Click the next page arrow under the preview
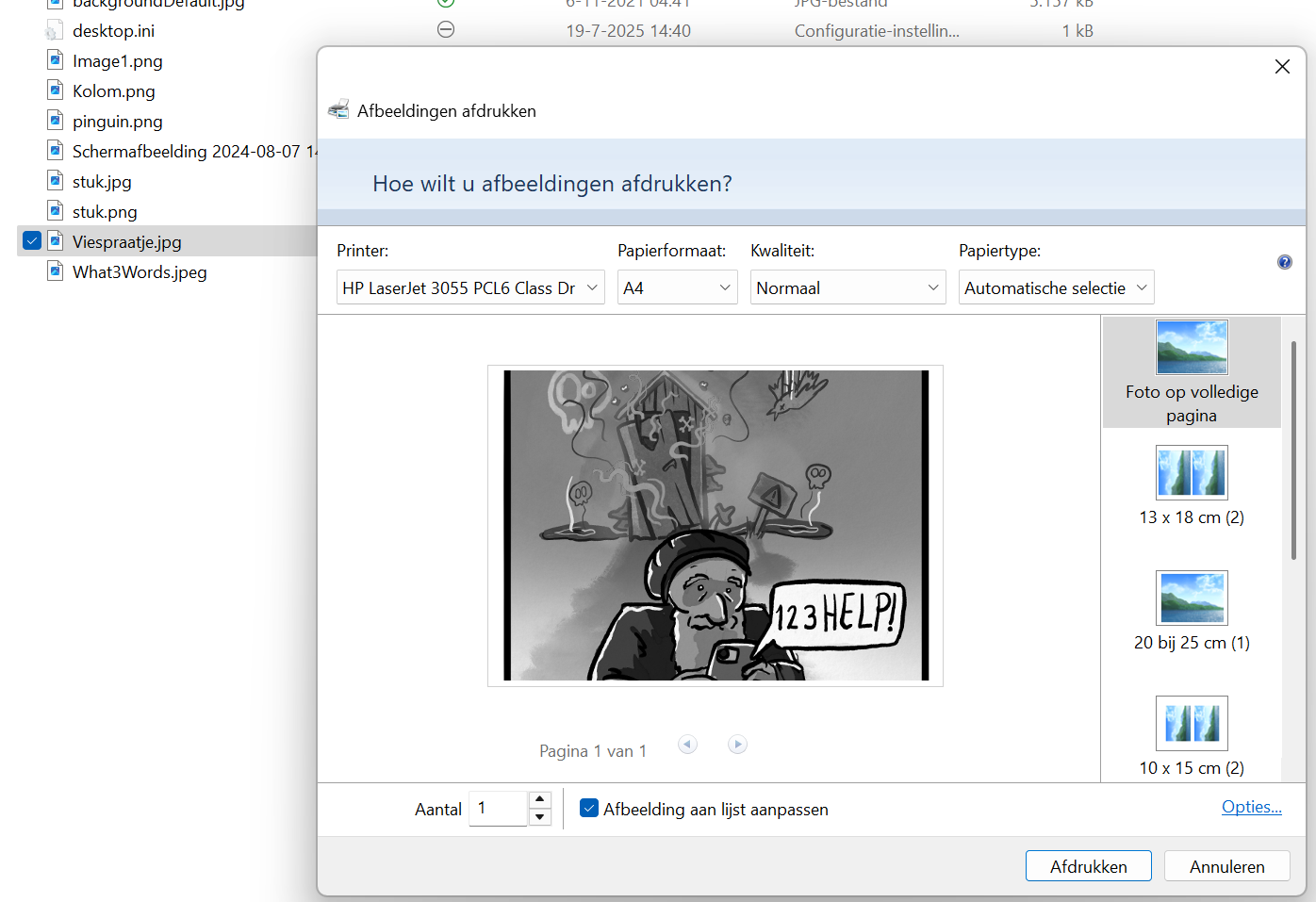 coord(737,744)
